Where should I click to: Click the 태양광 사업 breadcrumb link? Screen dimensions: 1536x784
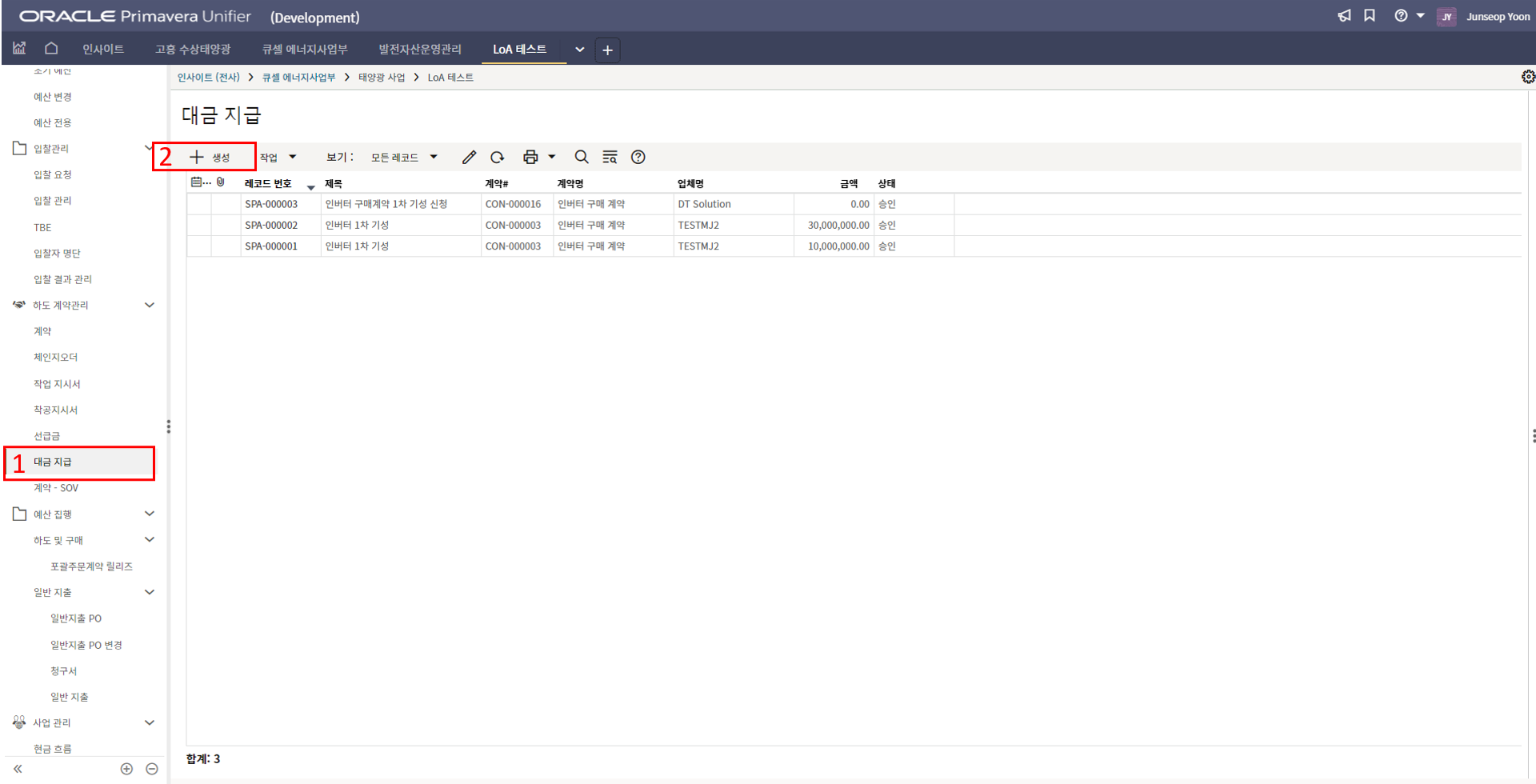pos(382,78)
